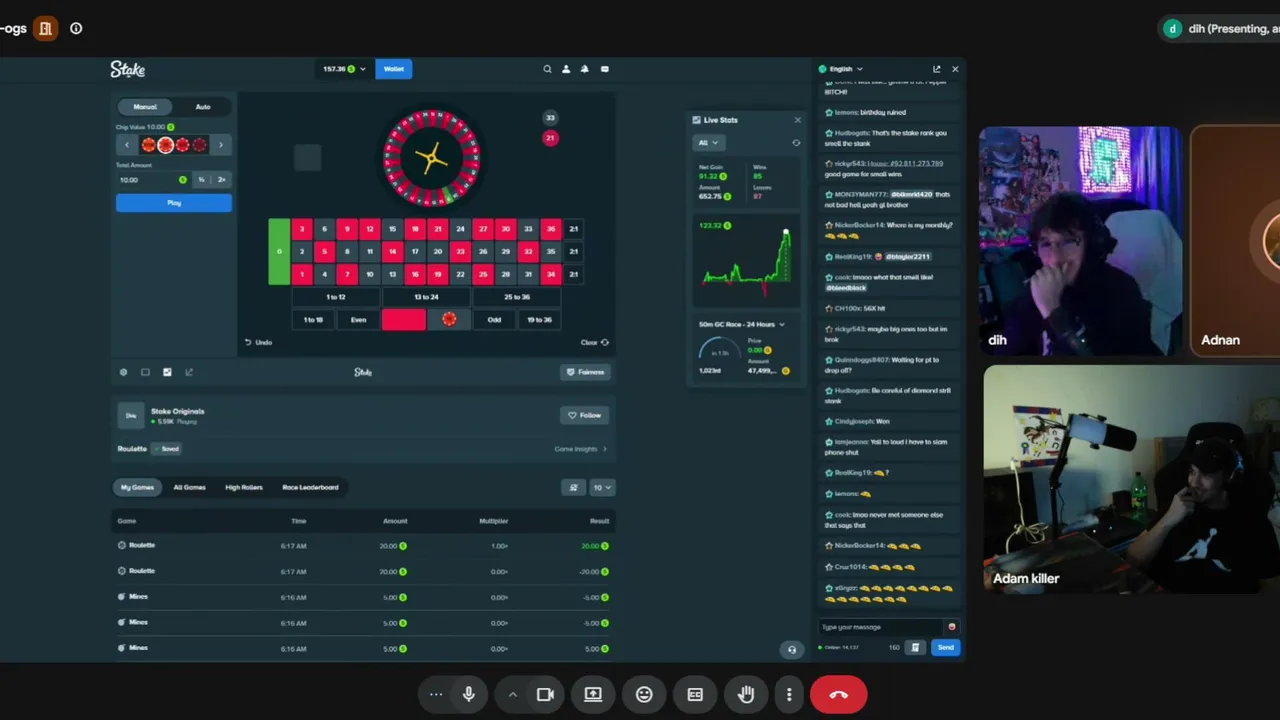1280x720 pixels.
Task: Toggle theatre mode icon under roulette
Action: coord(145,372)
